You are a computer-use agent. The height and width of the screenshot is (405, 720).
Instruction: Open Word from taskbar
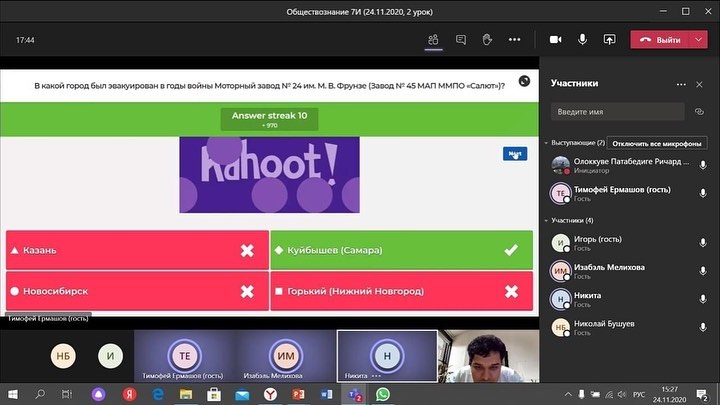[326, 394]
